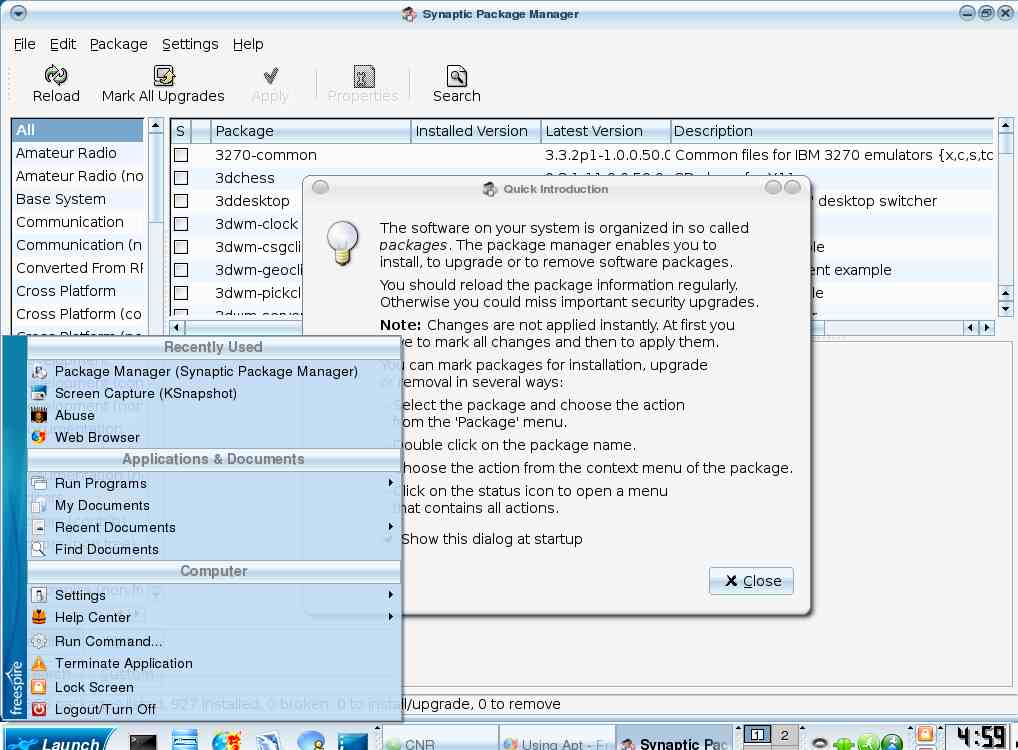Viewport: 1018px width, 750px height.
Task: Click the Reload toolbar icon
Action: pyautogui.click(x=56, y=75)
